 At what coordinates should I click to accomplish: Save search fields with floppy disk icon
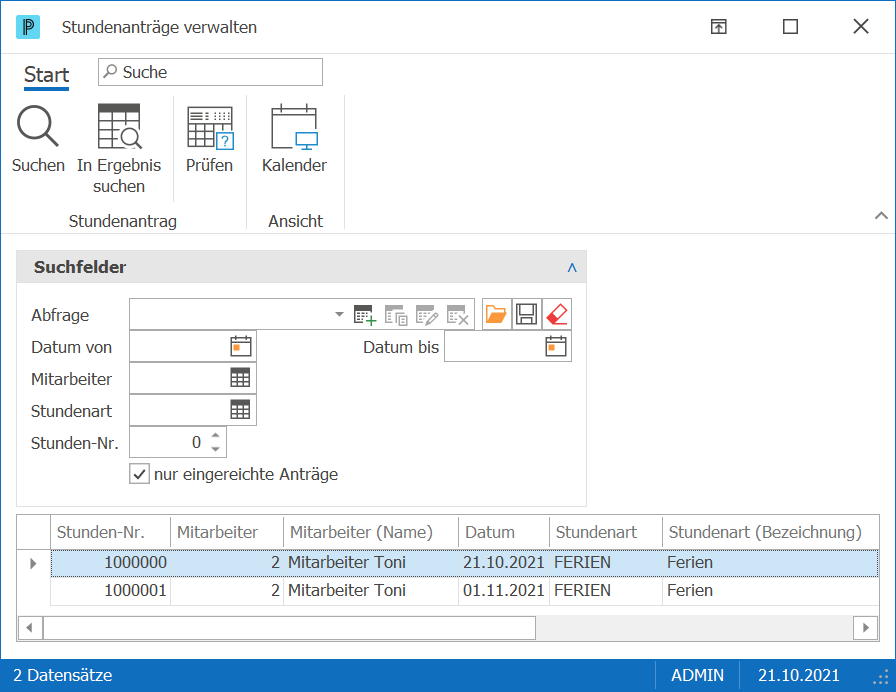tap(526, 314)
